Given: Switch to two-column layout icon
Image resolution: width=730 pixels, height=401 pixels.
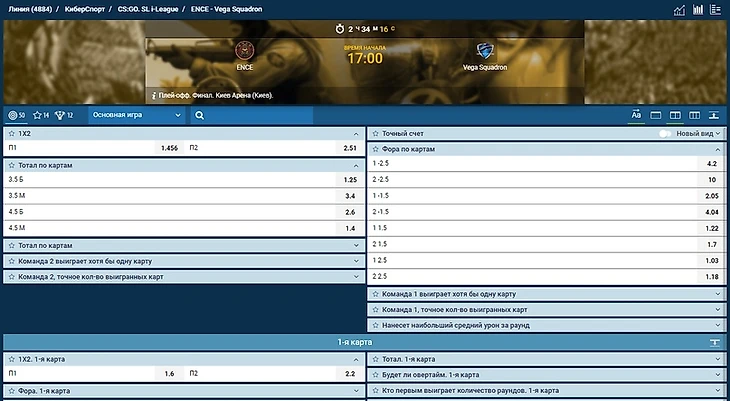Looking at the screenshot, I should tap(675, 115).
